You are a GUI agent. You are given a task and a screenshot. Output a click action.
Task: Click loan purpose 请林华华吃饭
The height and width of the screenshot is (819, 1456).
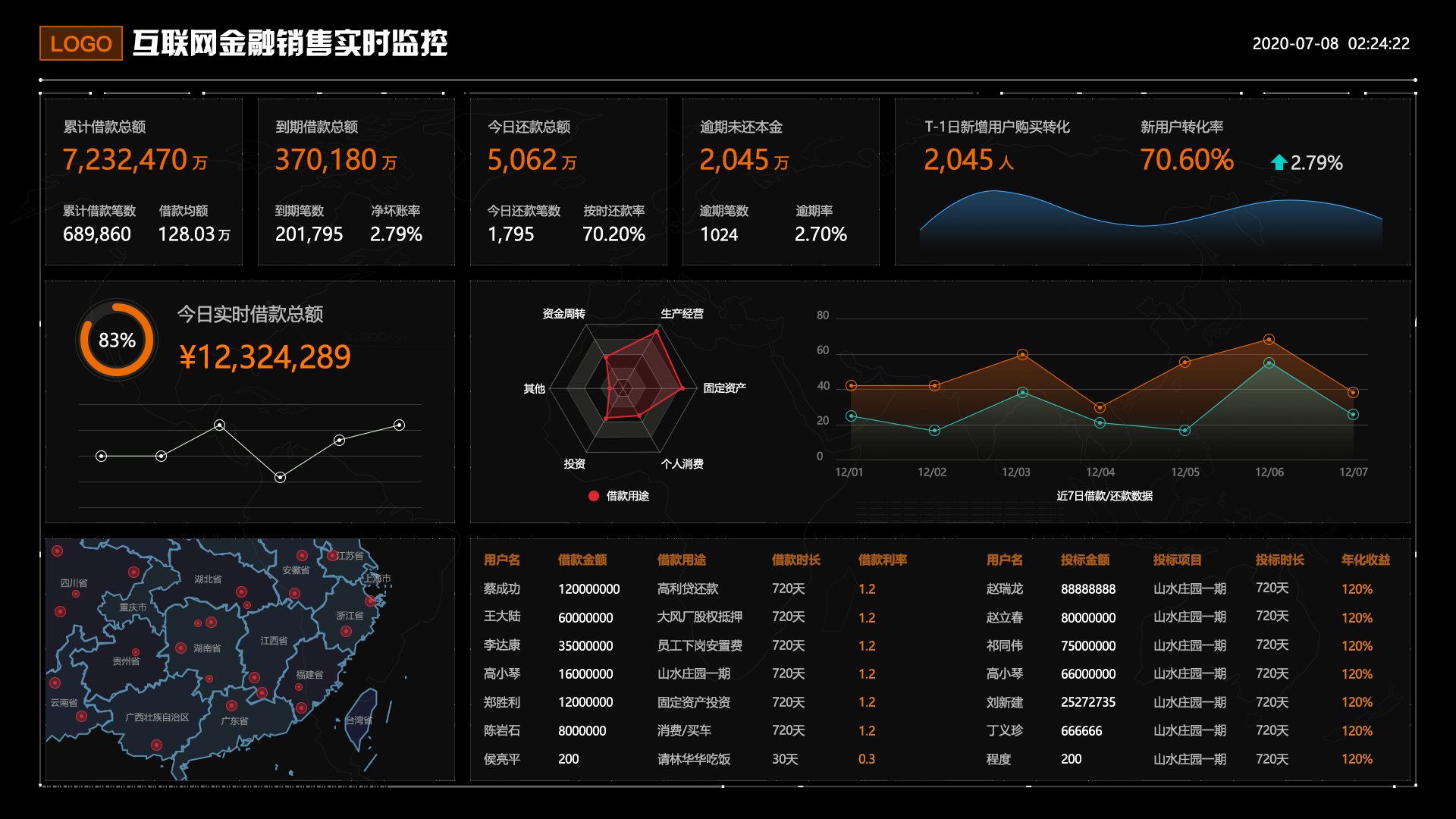pos(694,759)
